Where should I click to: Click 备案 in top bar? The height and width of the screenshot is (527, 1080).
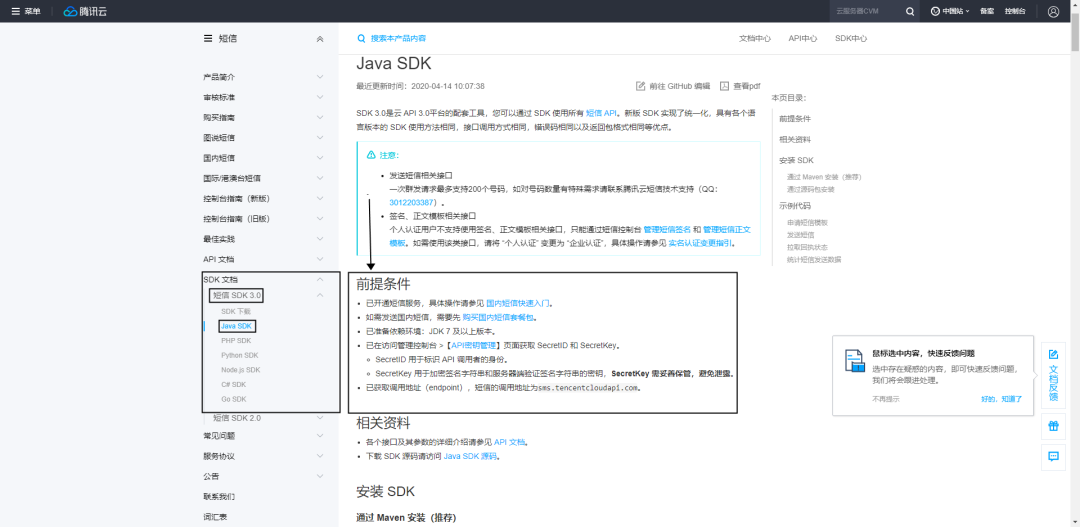point(987,11)
